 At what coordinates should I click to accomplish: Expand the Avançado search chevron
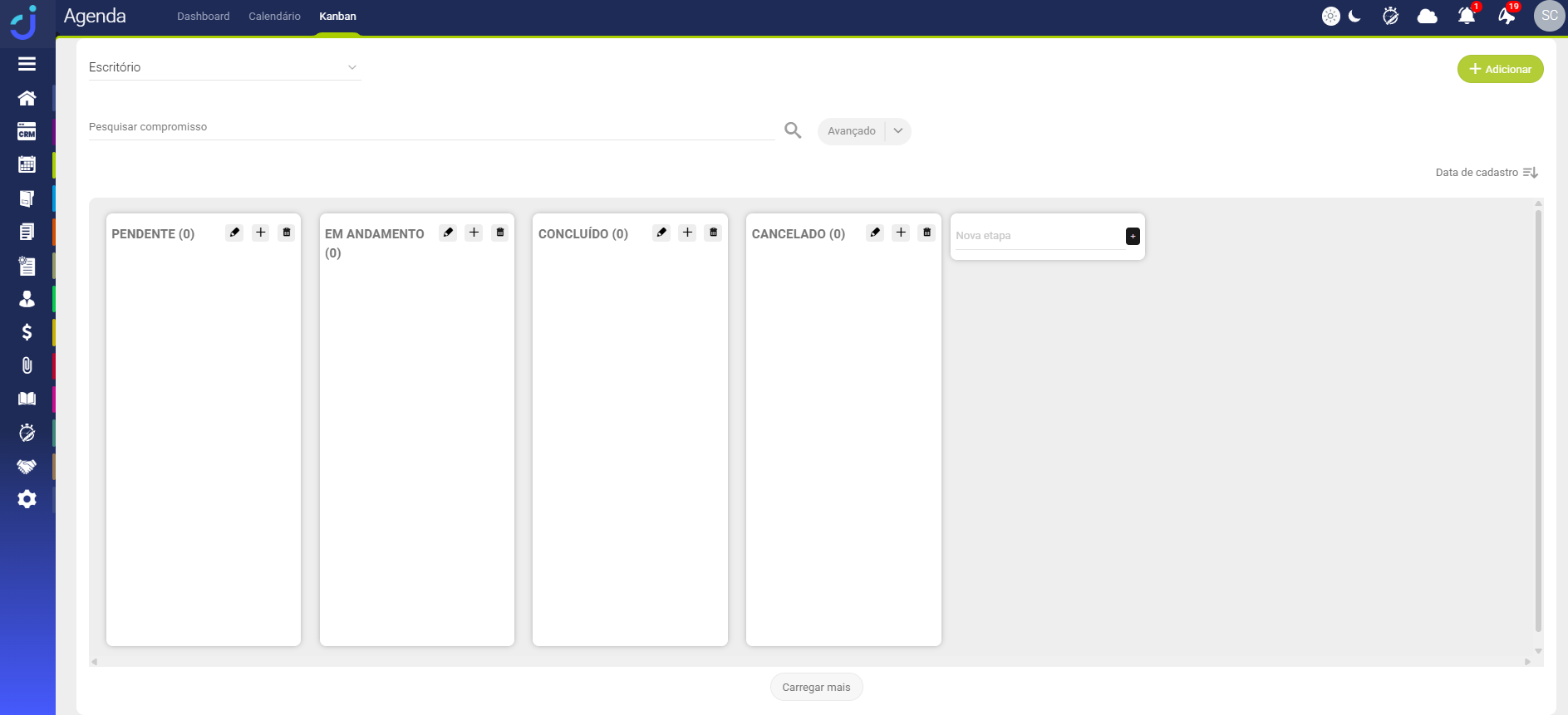898,131
